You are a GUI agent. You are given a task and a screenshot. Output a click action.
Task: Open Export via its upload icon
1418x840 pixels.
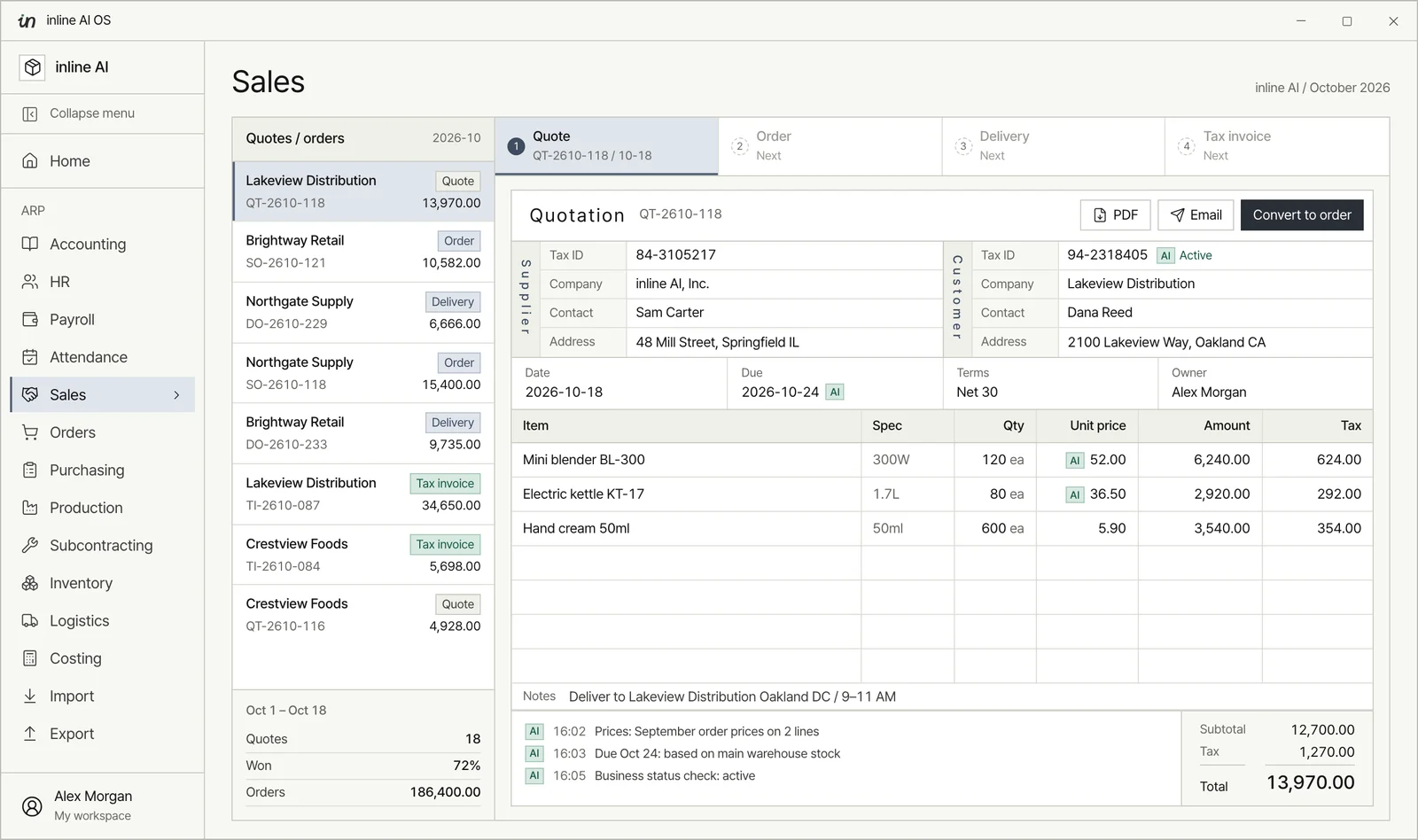pyautogui.click(x=30, y=734)
